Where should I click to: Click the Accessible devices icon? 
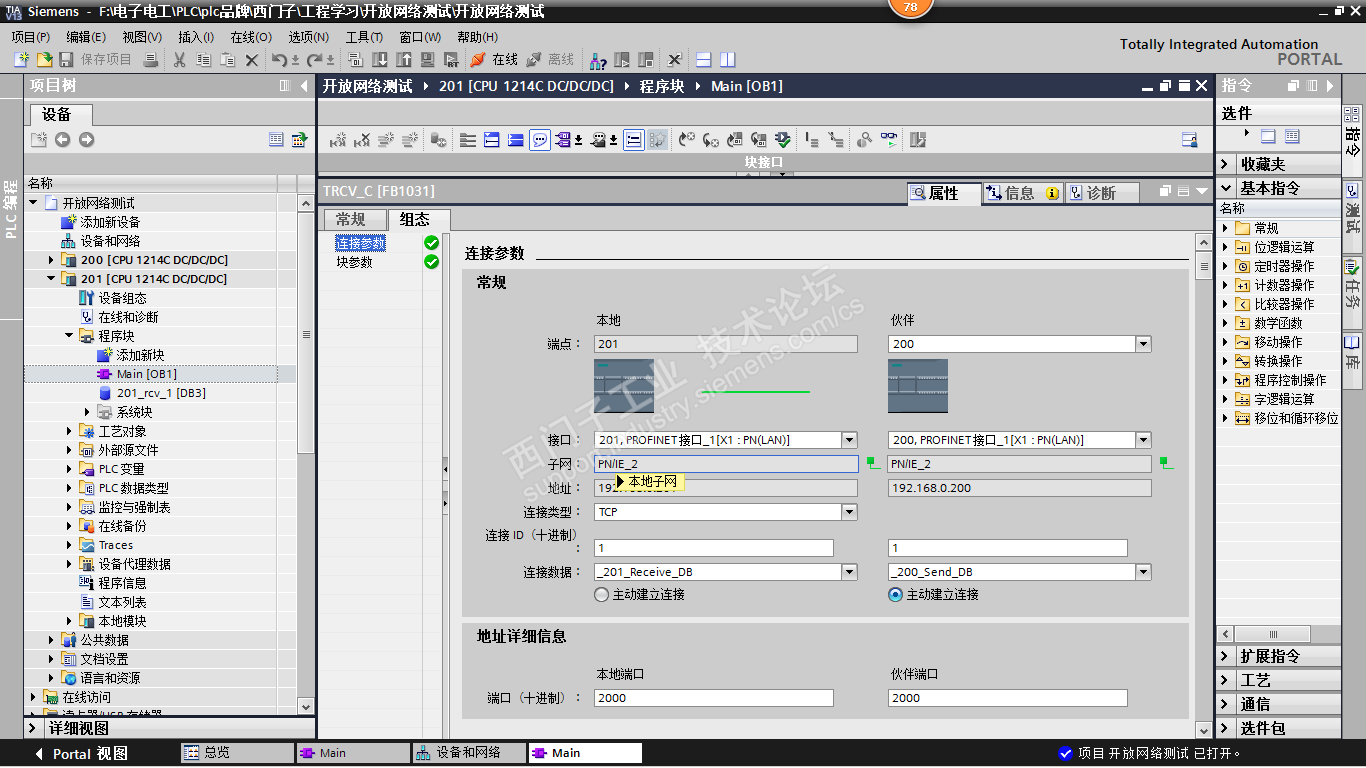click(x=598, y=60)
